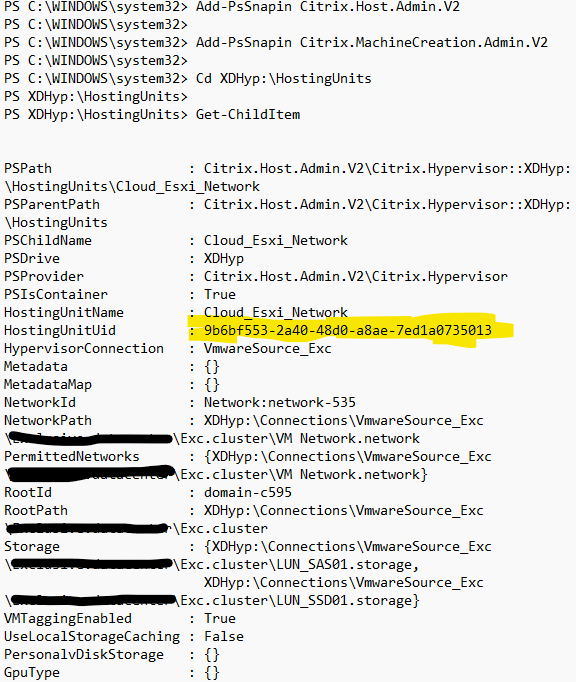Click the LUN_SAS01.storage path text
Image resolution: width=576 pixels, height=682 pixels.
pyautogui.click(x=345, y=565)
